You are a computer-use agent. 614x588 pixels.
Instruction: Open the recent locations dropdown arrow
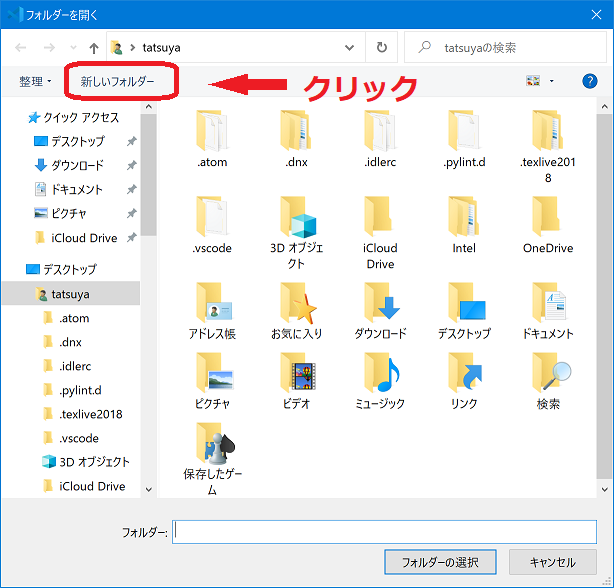click(73, 48)
